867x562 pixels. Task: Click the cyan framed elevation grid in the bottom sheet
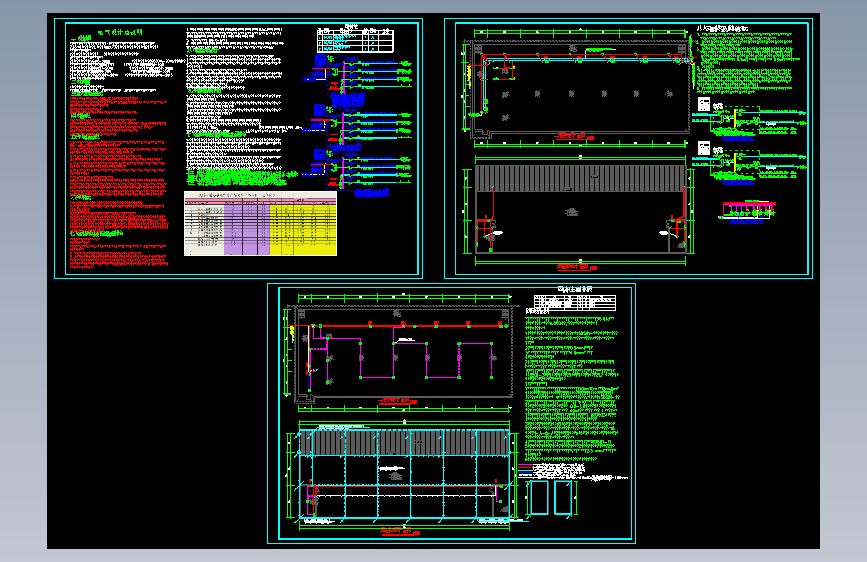(x=404, y=474)
